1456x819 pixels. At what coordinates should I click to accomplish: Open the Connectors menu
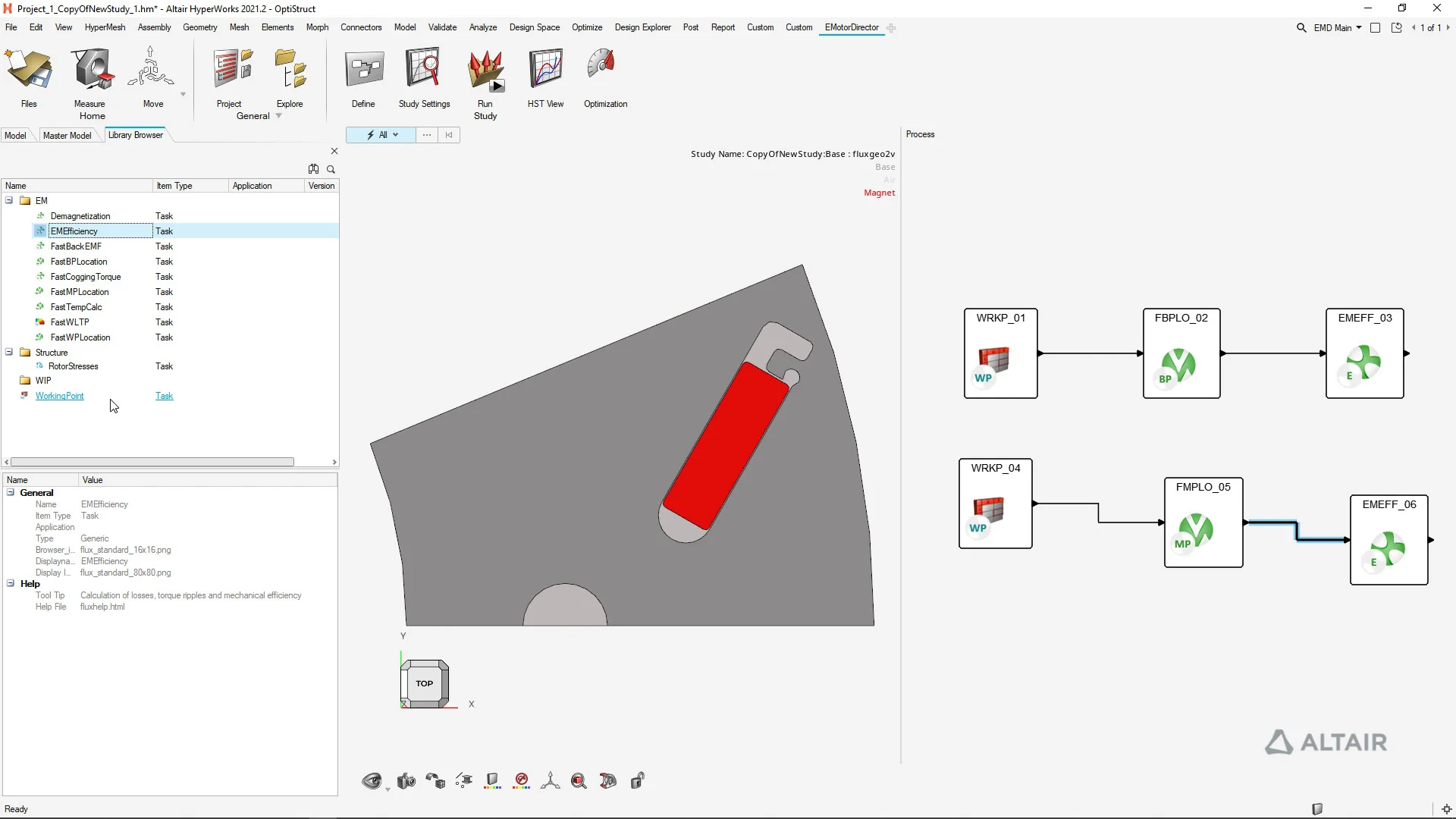click(361, 27)
